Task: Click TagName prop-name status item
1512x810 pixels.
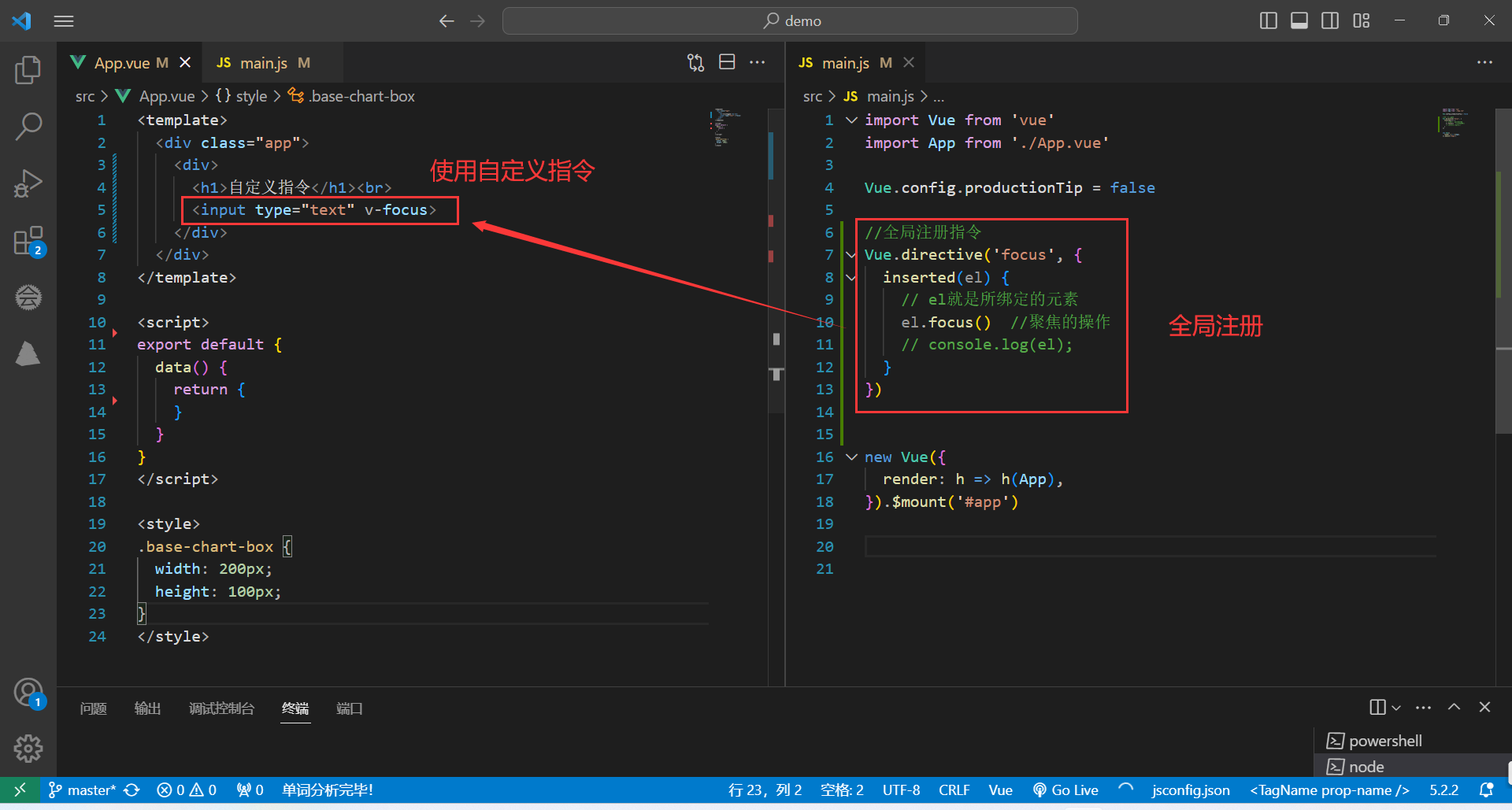Action: [x=1329, y=790]
